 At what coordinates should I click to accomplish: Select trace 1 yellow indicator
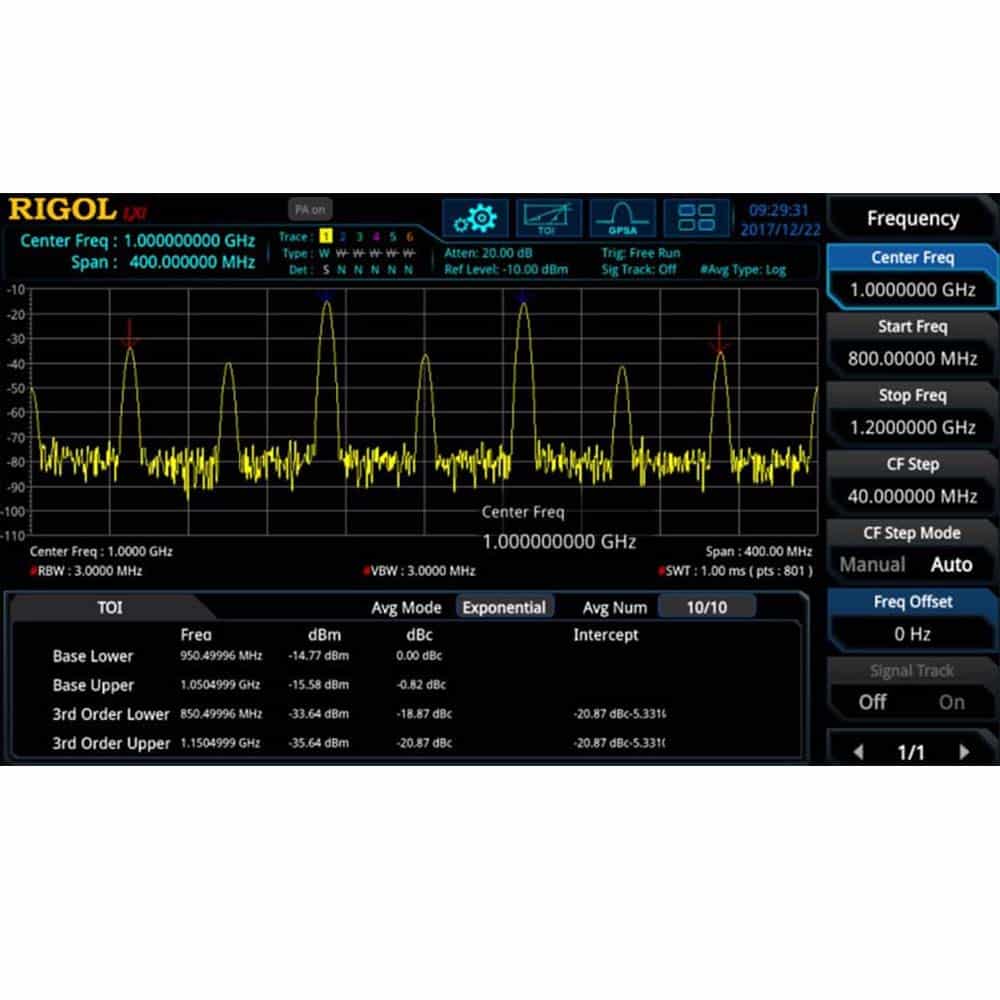(325, 236)
